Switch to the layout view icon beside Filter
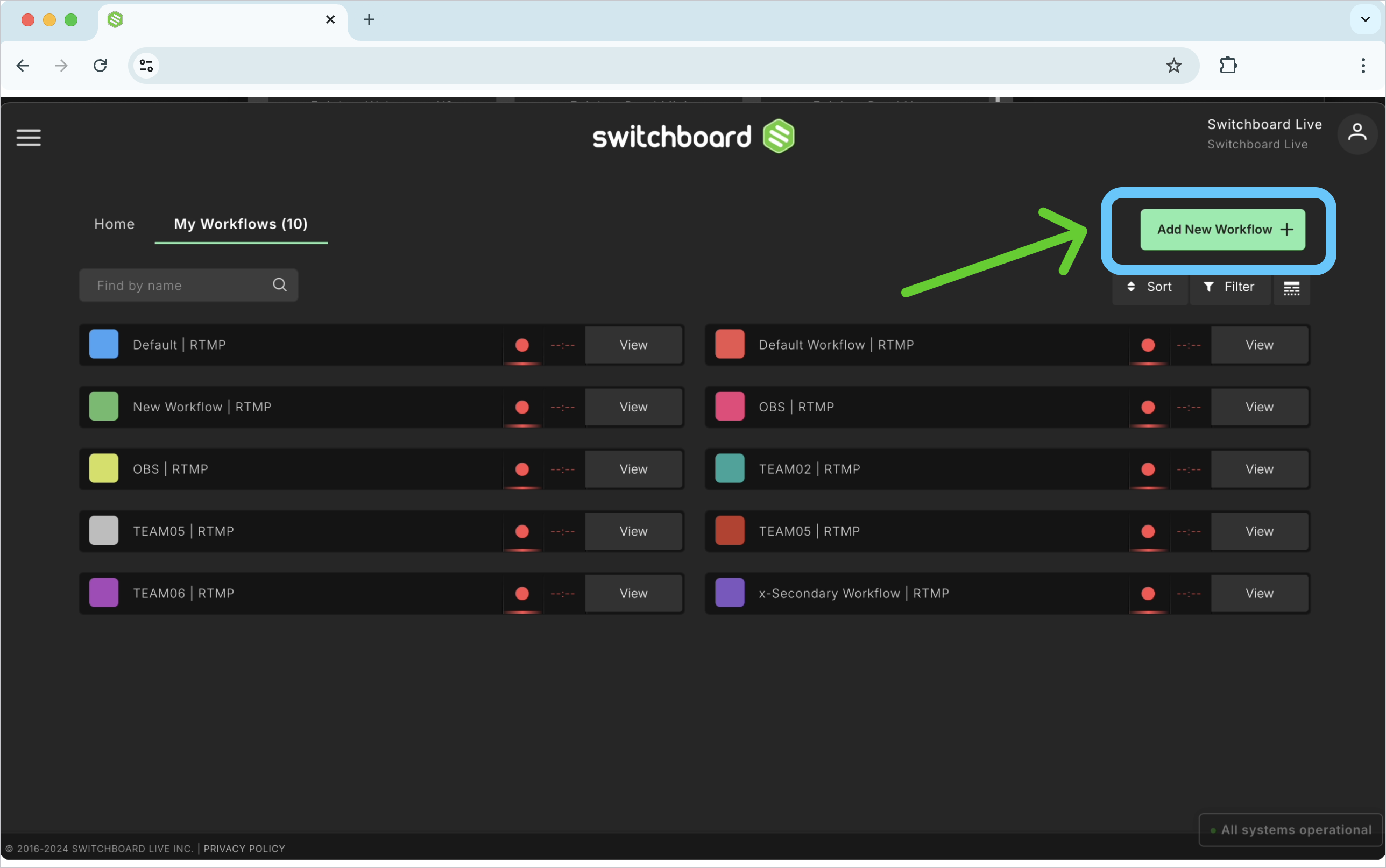The height and width of the screenshot is (868, 1386). pyautogui.click(x=1292, y=287)
